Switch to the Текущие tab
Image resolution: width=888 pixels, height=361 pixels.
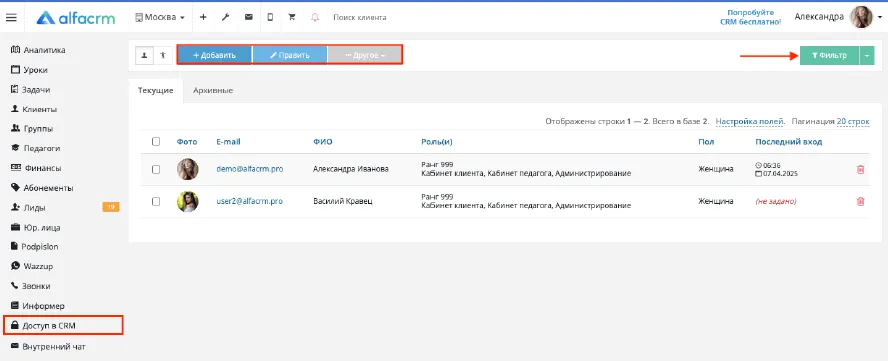[156, 91]
